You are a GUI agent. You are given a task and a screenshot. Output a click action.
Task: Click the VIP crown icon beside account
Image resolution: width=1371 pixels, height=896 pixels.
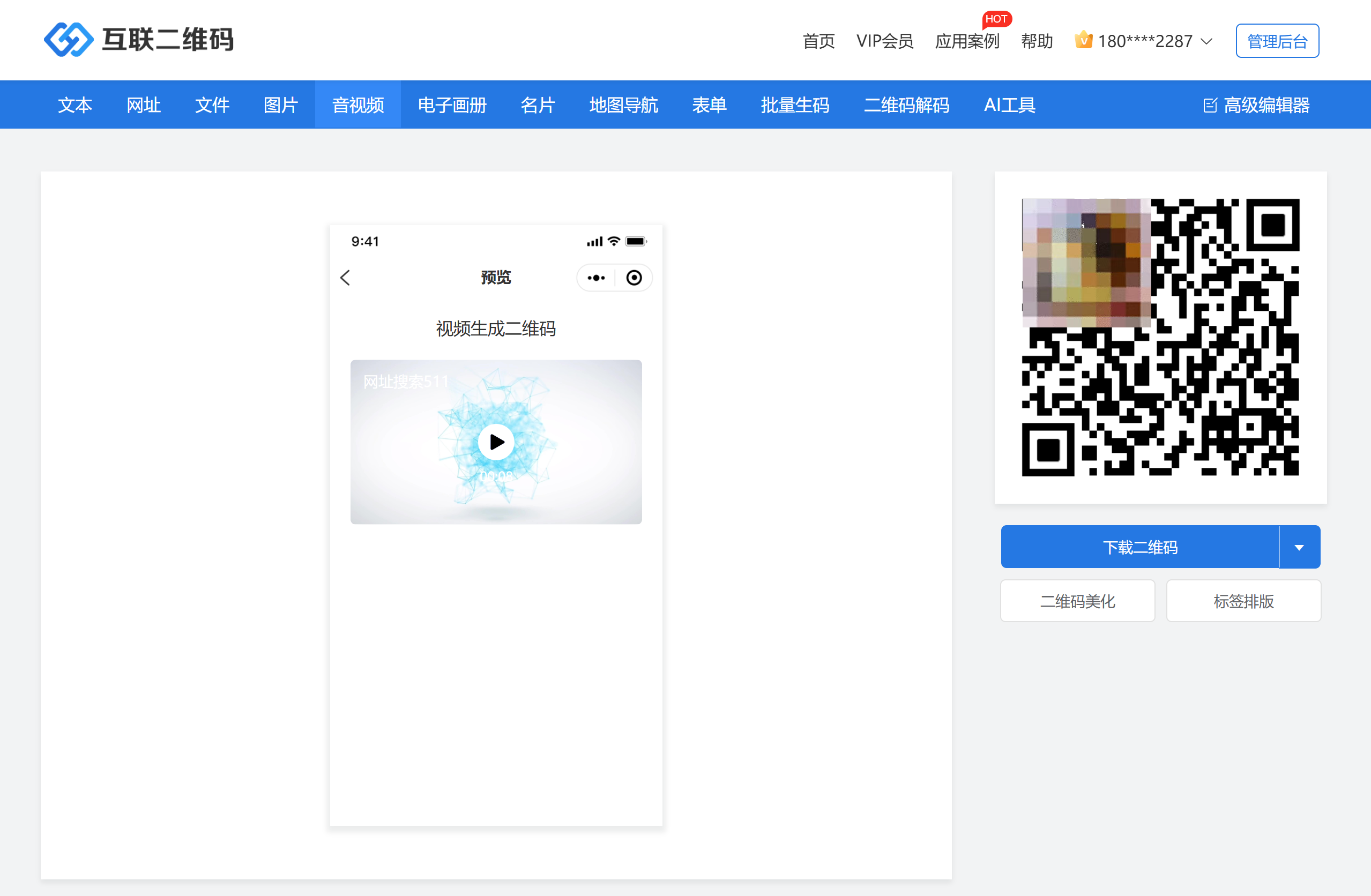pyautogui.click(x=1083, y=40)
